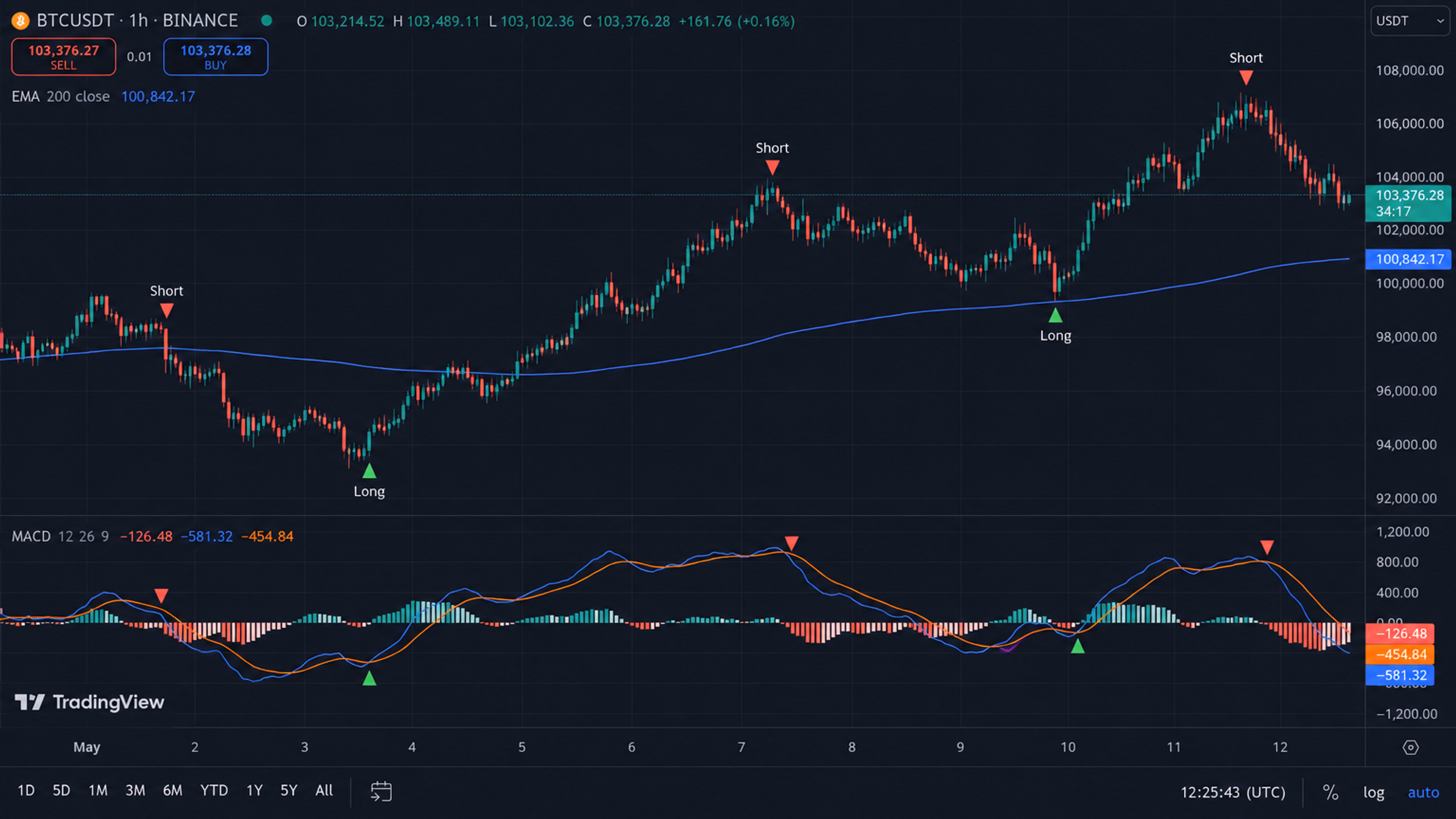1456x819 pixels.
Task: Select the All time range
Action: pos(324,791)
